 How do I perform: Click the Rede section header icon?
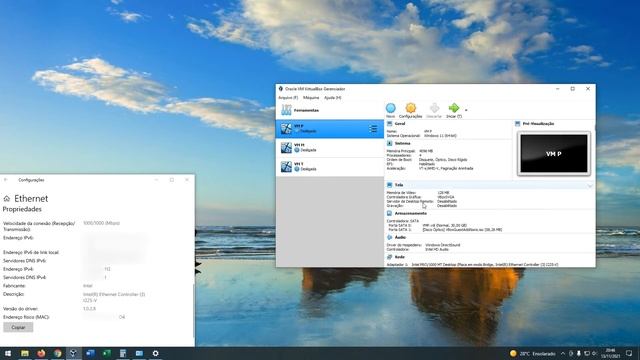coord(389,257)
